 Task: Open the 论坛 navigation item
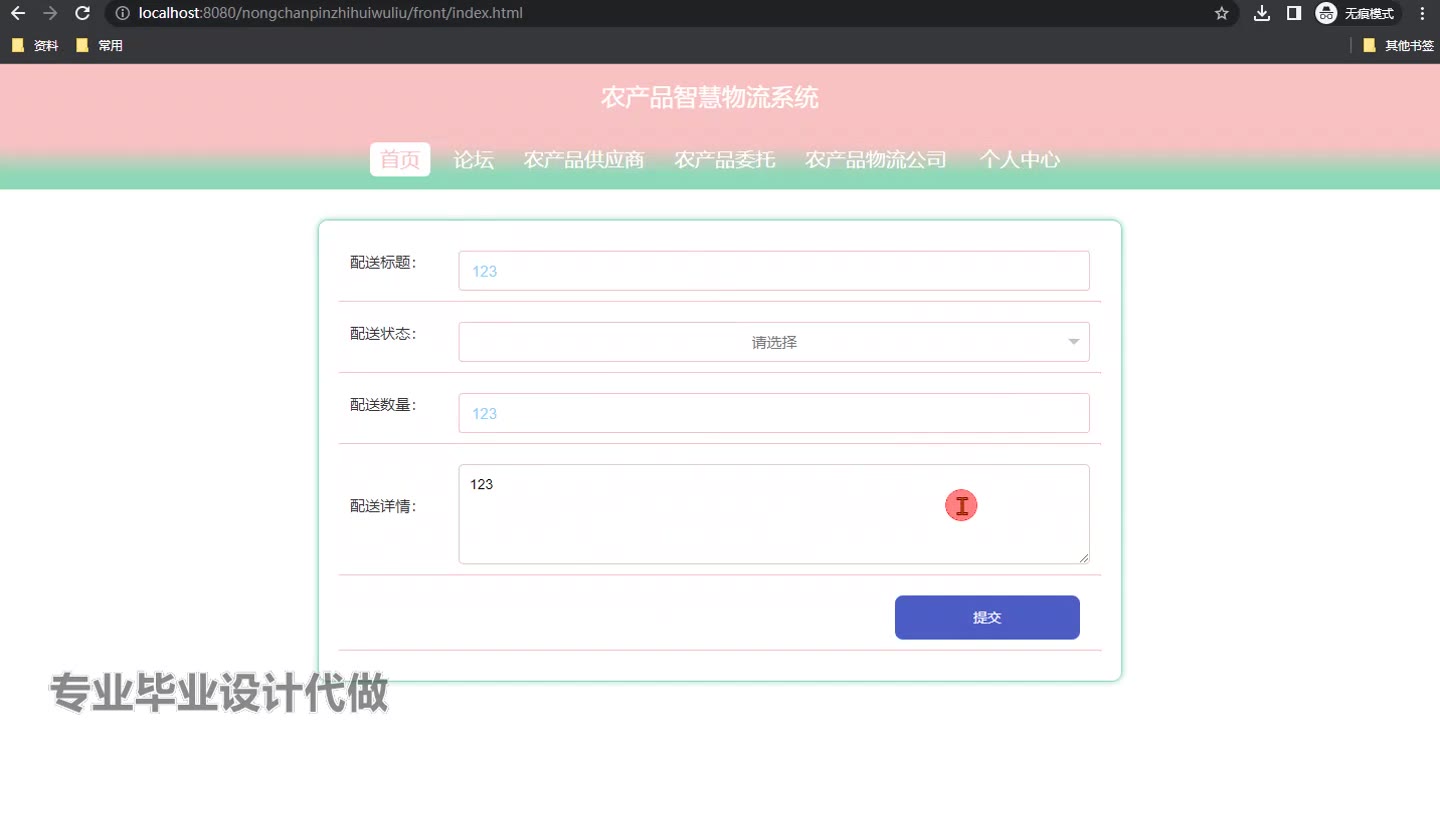point(474,159)
